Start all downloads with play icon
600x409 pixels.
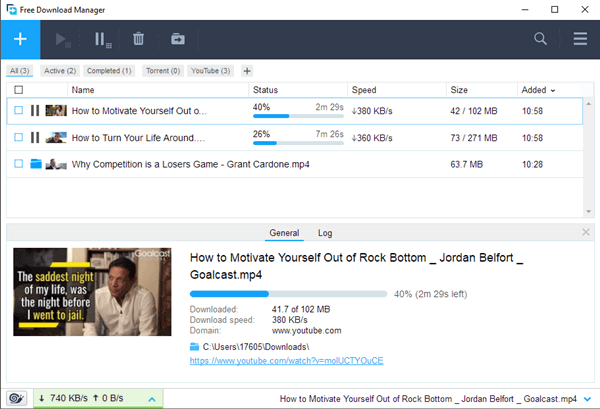click(63, 39)
